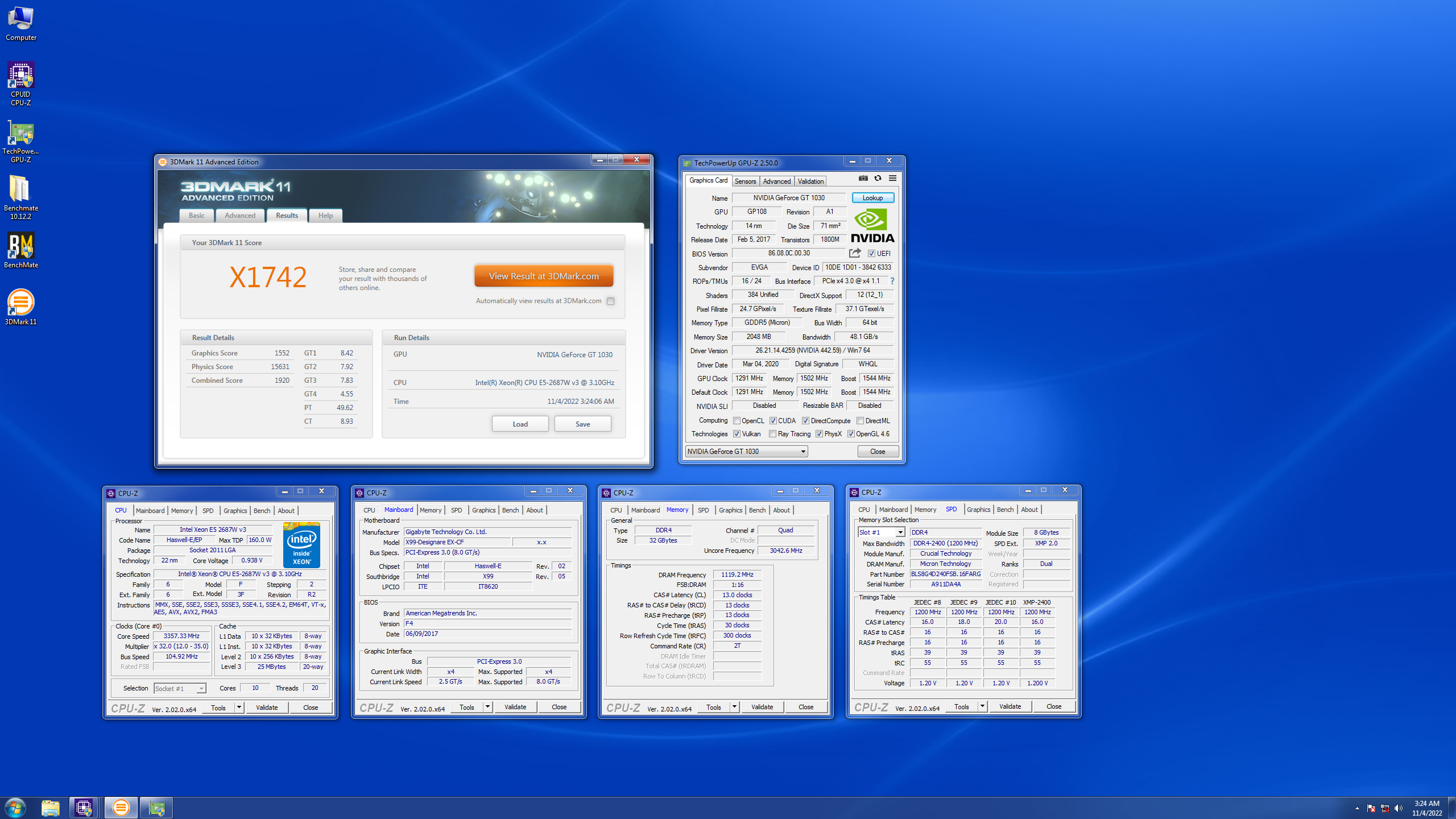Click the 3DMark 11 window title icon

tap(163, 162)
